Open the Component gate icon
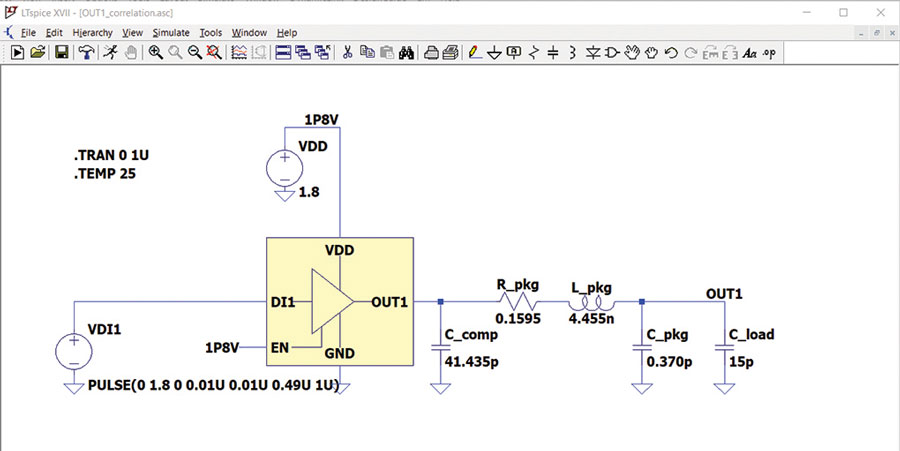The height and width of the screenshot is (451, 900). (612, 53)
